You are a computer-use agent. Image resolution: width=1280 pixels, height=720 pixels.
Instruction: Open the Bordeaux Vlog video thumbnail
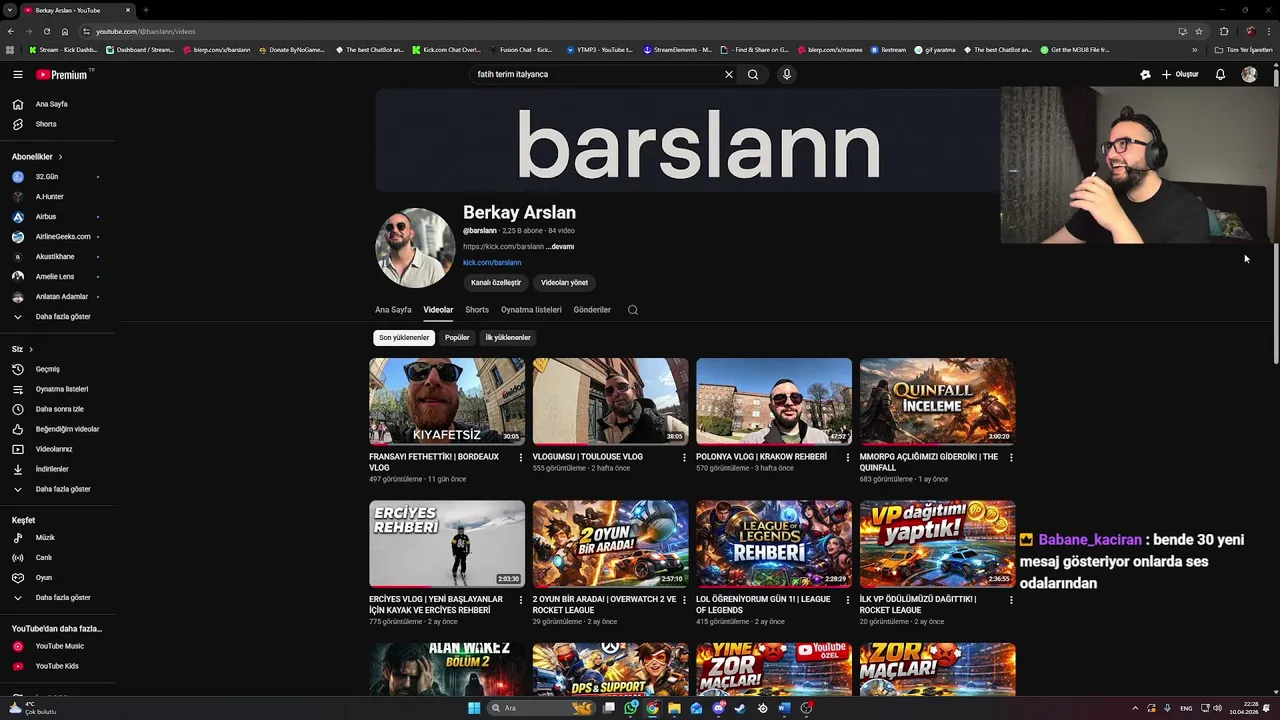pos(447,401)
